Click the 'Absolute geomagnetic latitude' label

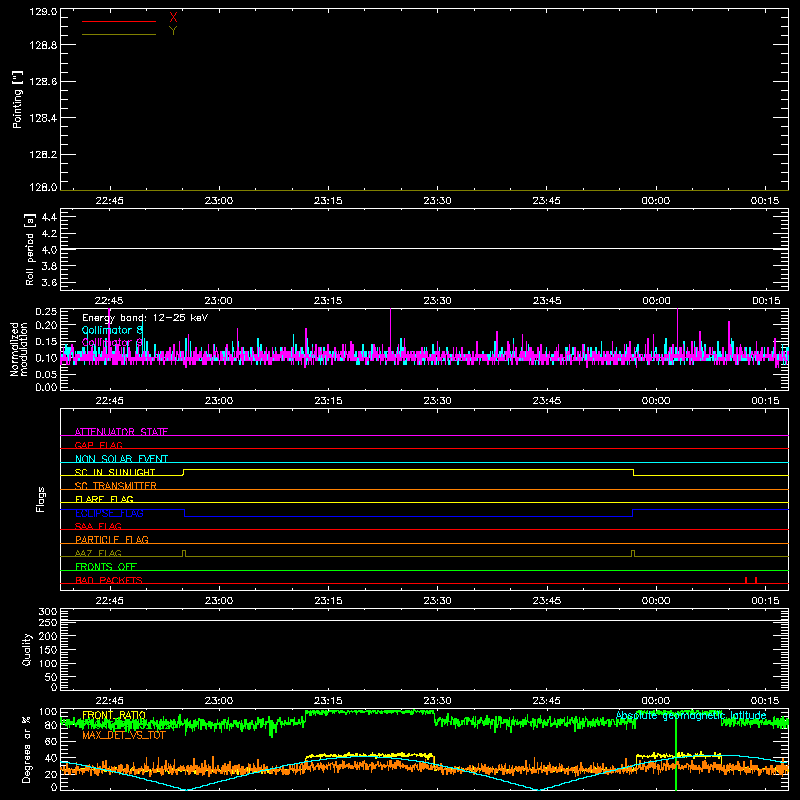691,715
